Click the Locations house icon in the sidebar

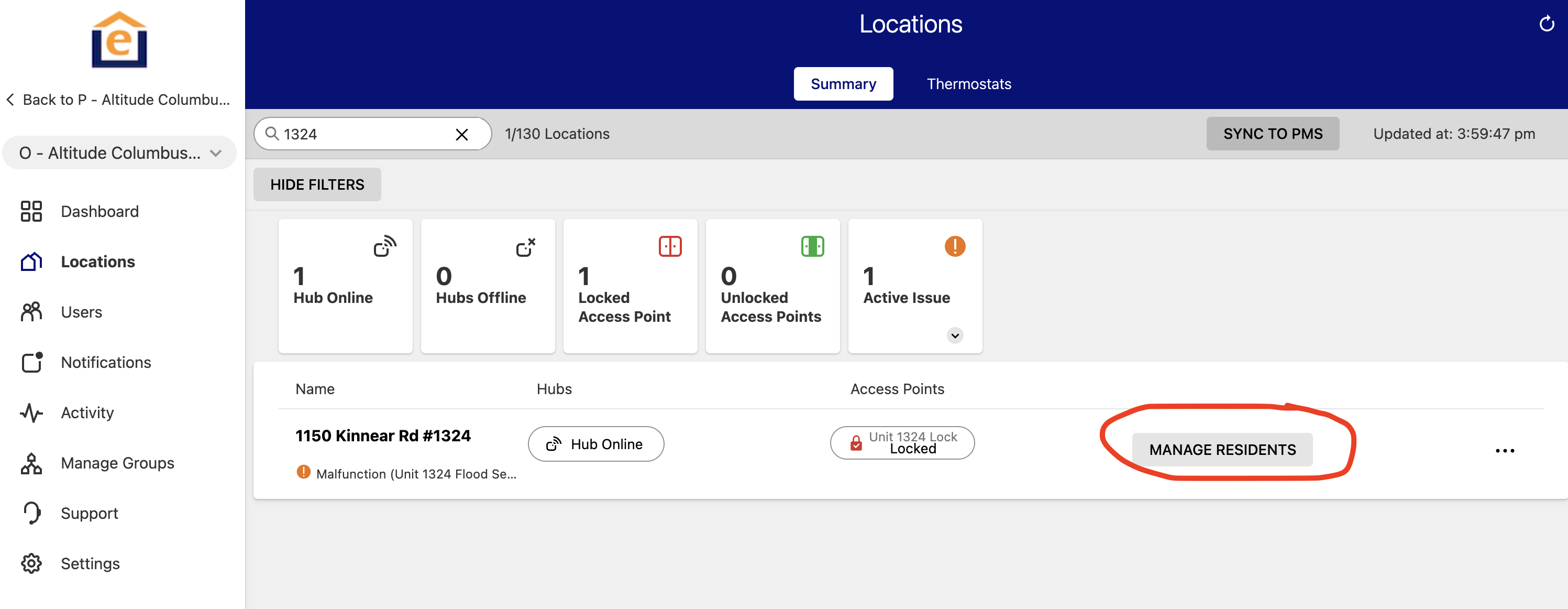click(x=31, y=262)
